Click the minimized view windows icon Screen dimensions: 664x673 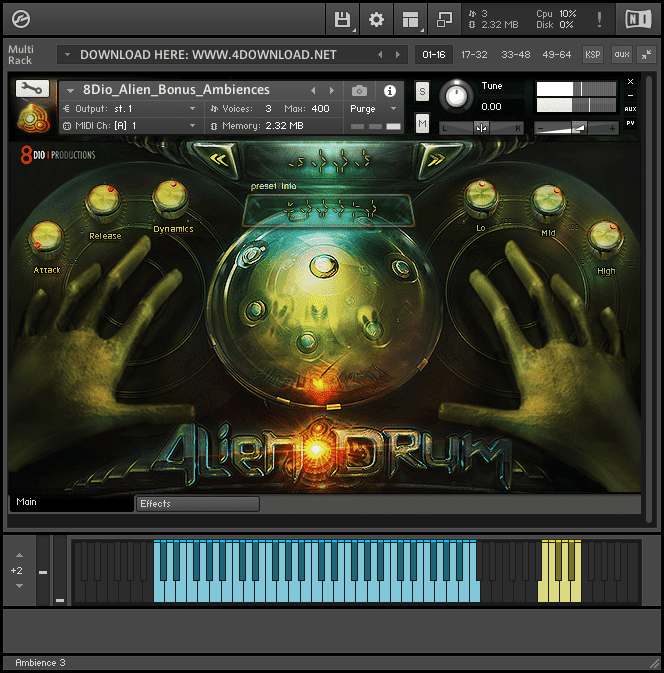(444, 19)
